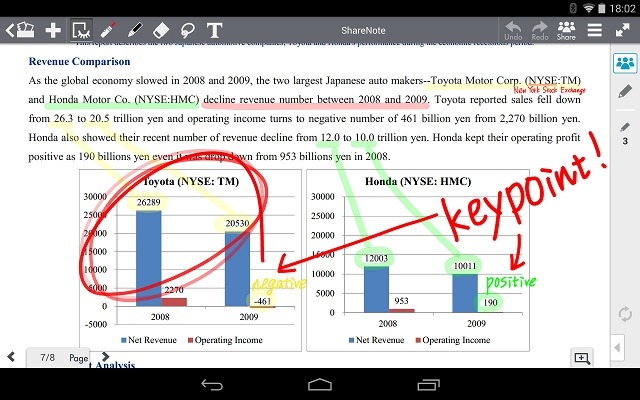
Task: Activate the selection hand tool
Action: (81, 30)
